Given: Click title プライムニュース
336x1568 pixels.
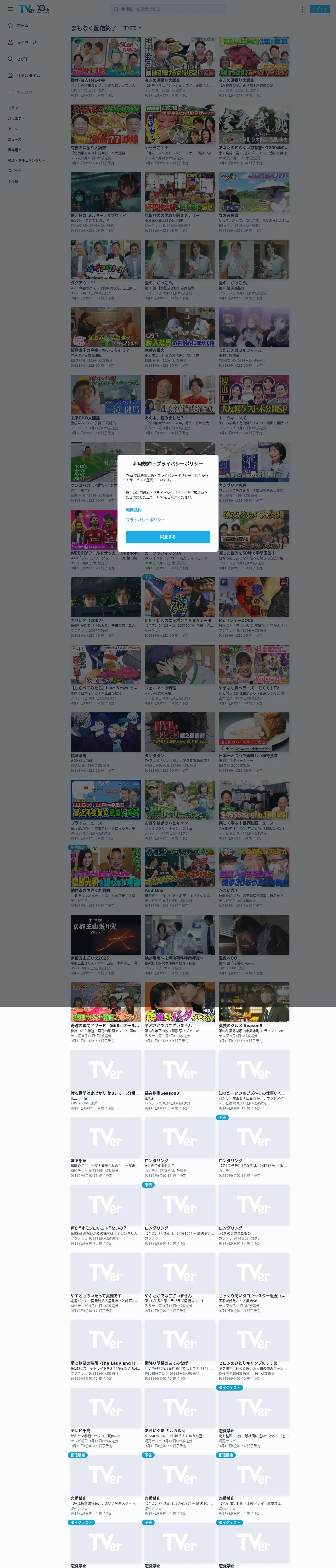Looking at the screenshot, I should click(x=86, y=823).
